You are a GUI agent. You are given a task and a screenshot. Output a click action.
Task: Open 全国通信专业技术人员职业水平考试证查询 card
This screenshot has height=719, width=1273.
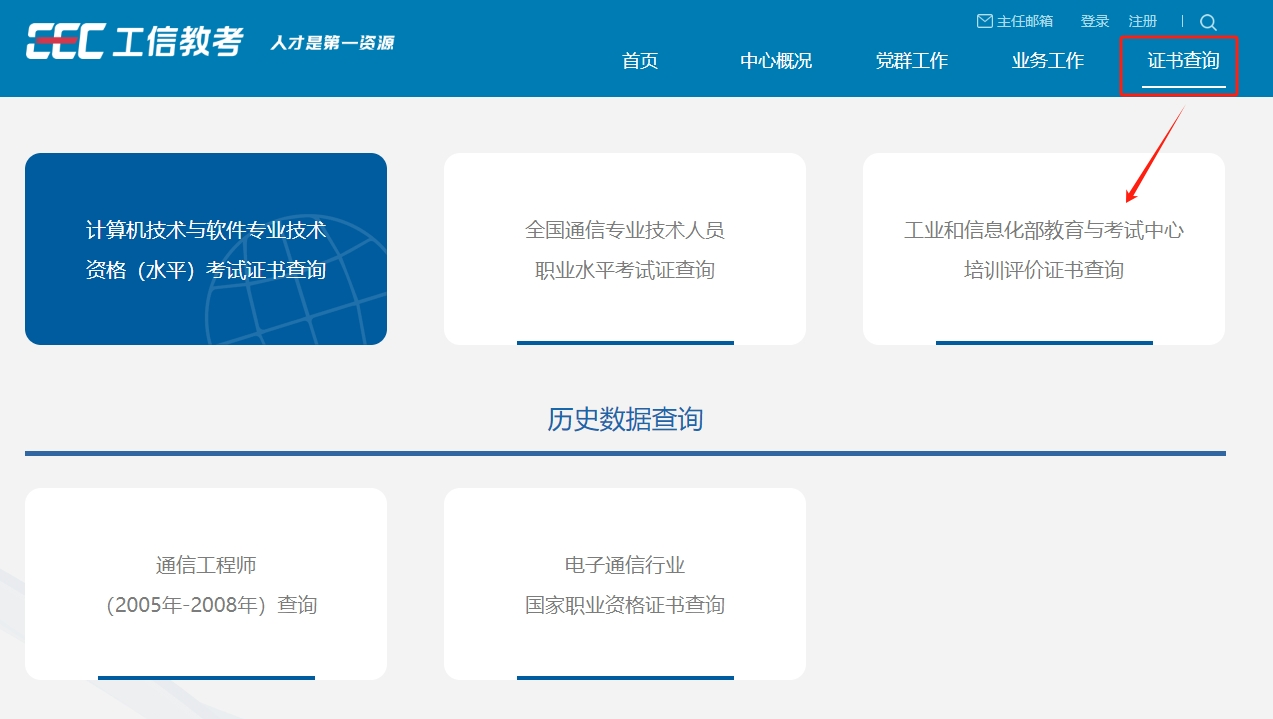[x=625, y=249]
